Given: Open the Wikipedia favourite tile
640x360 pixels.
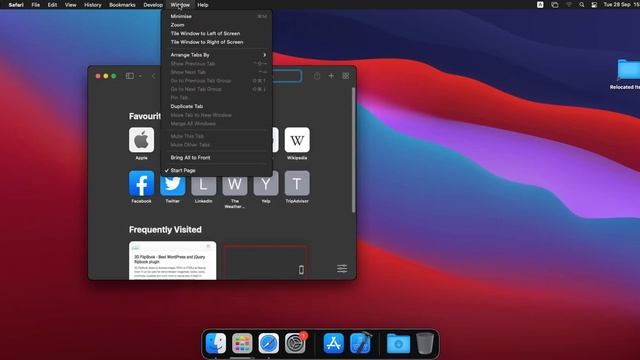Looking at the screenshot, I should (x=297, y=140).
